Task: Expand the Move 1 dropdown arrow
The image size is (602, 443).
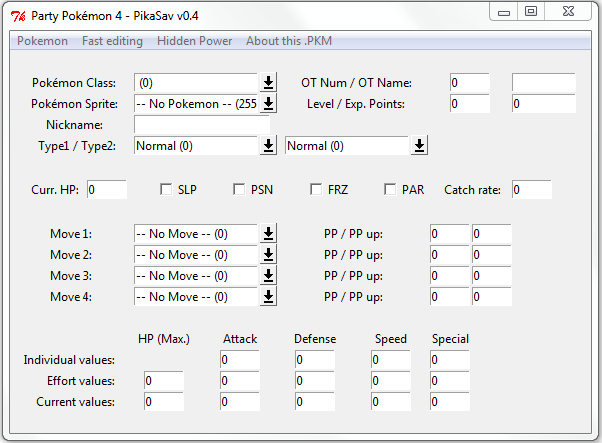Action: pos(268,233)
